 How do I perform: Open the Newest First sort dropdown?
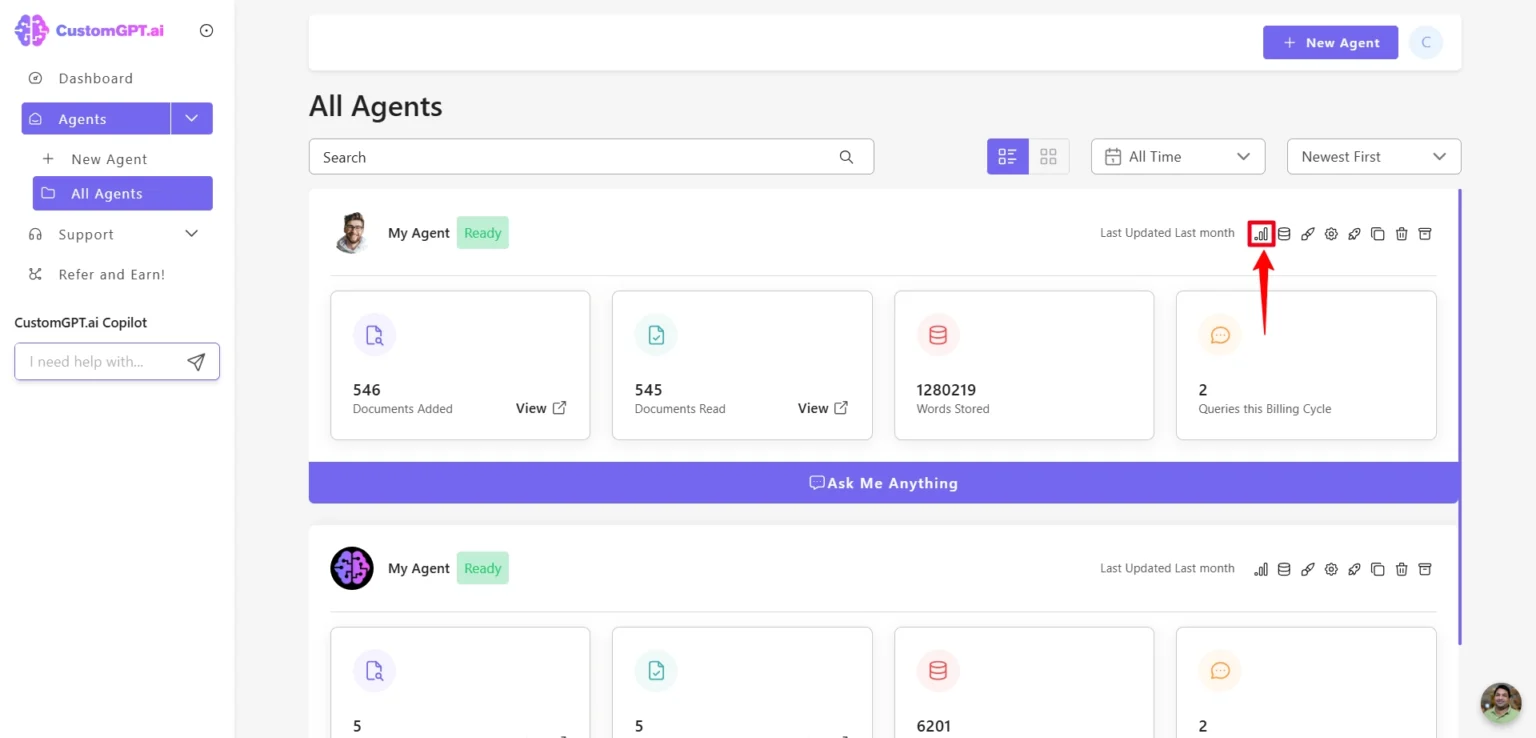tap(1373, 157)
